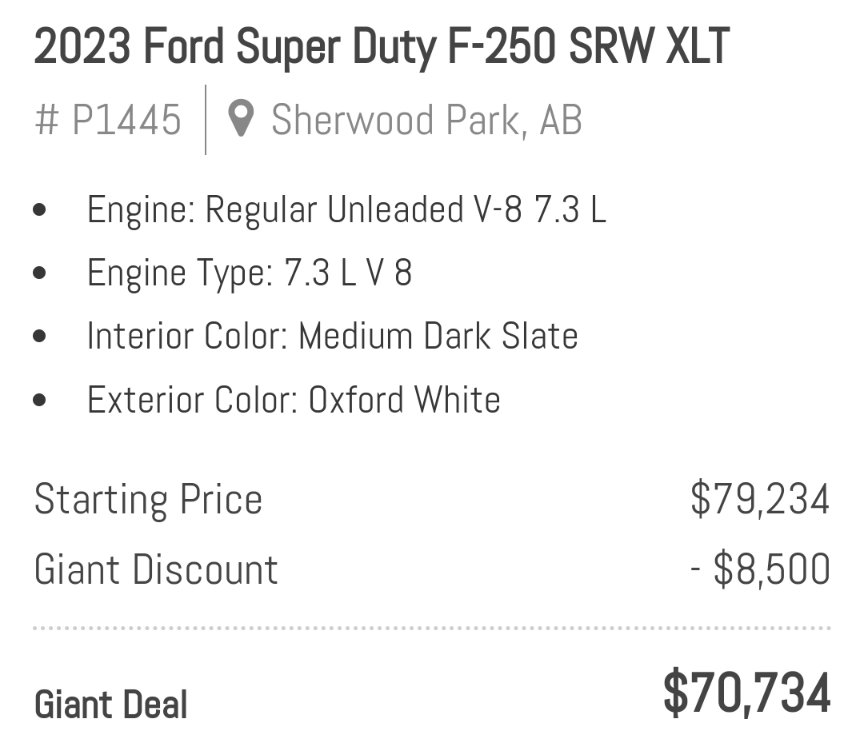864x743 pixels.
Task: Click the Exterior Color Oxford White text
Action: 294,399
